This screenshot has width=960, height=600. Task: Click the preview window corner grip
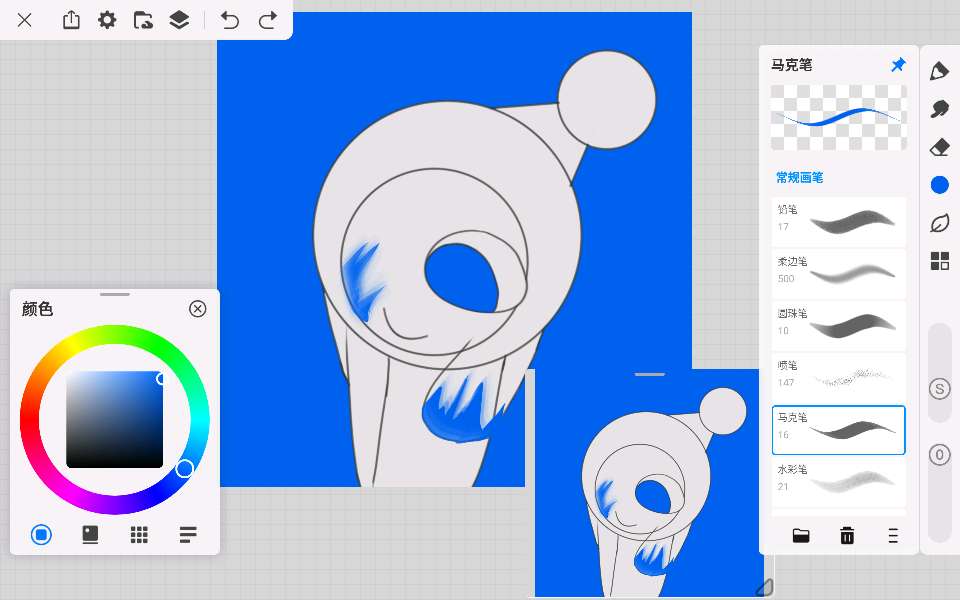tap(765, 588)
